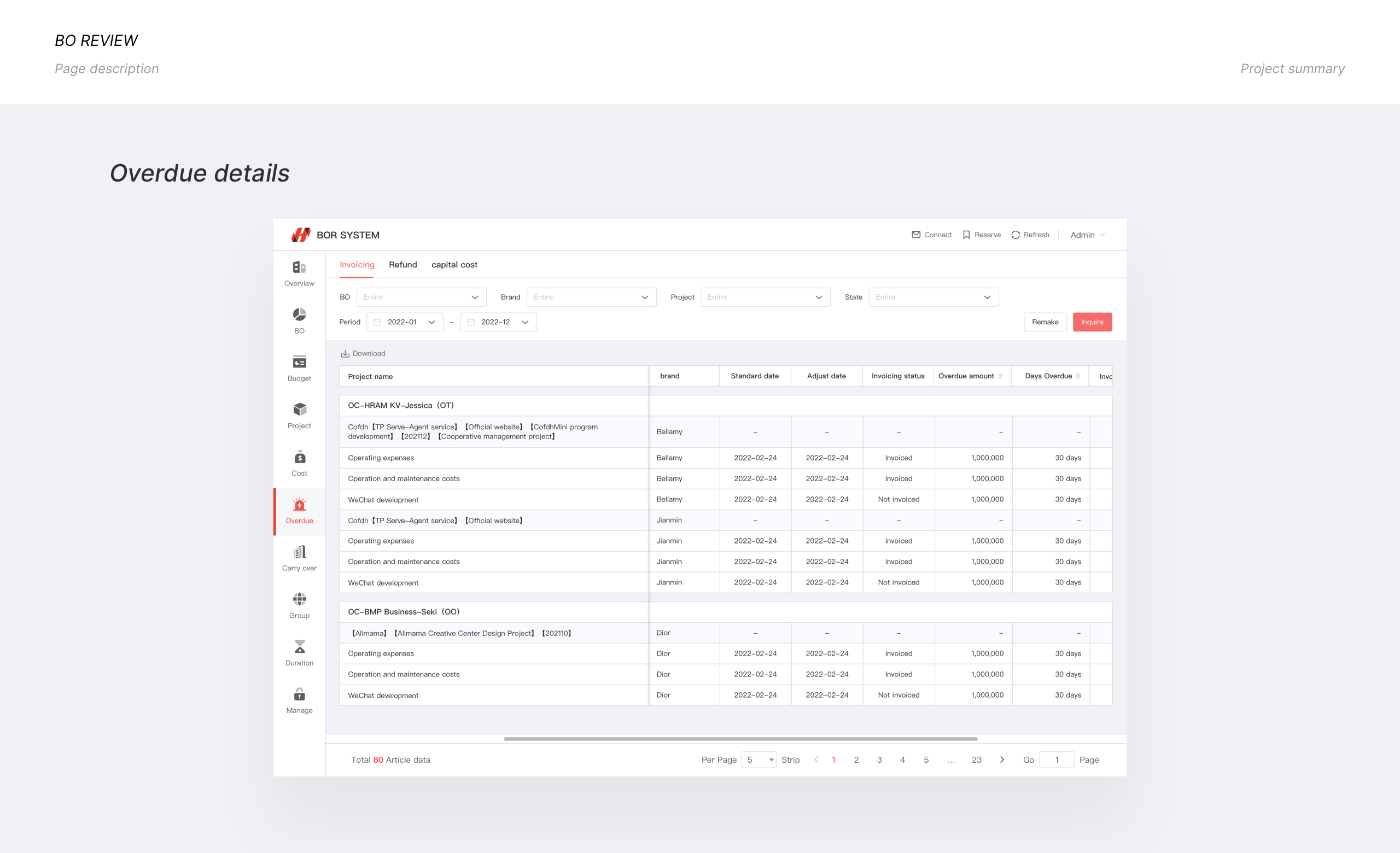This screenshot has height=853, width=1400.
Task: Click the Connect mail icon
Action: coord(916,235)
